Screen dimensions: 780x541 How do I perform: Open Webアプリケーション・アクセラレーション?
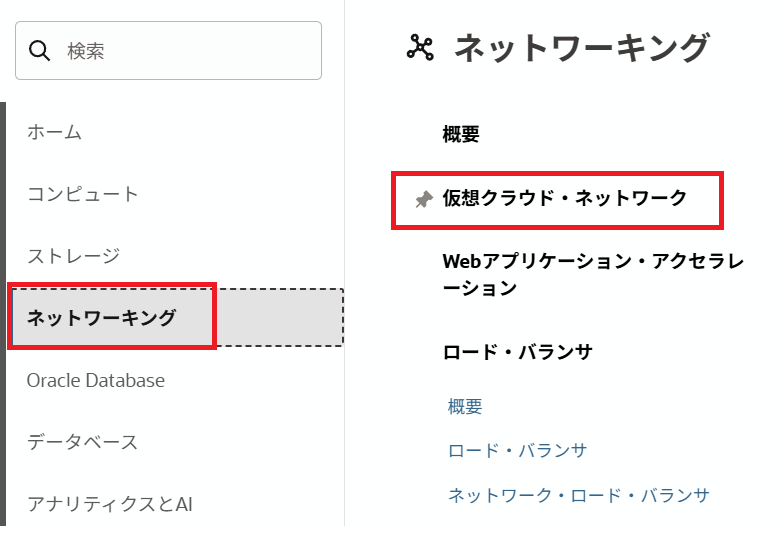tap(593, 275)
